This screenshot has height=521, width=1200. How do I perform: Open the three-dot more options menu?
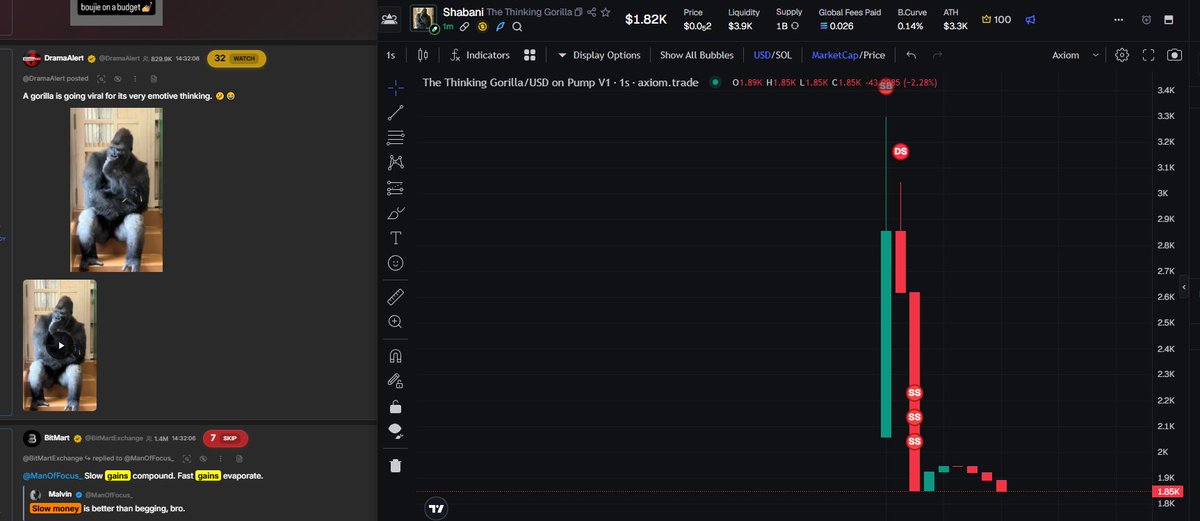[1119, 19]
